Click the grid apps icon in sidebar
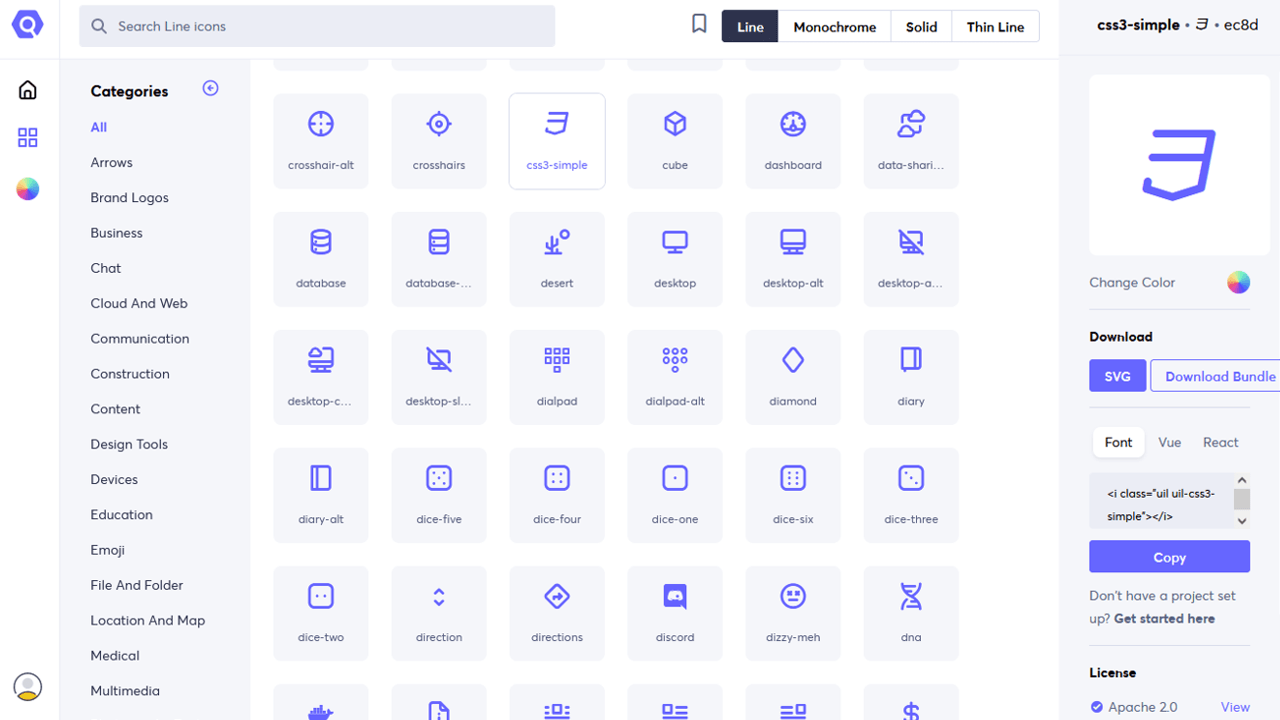 [28, 138]
